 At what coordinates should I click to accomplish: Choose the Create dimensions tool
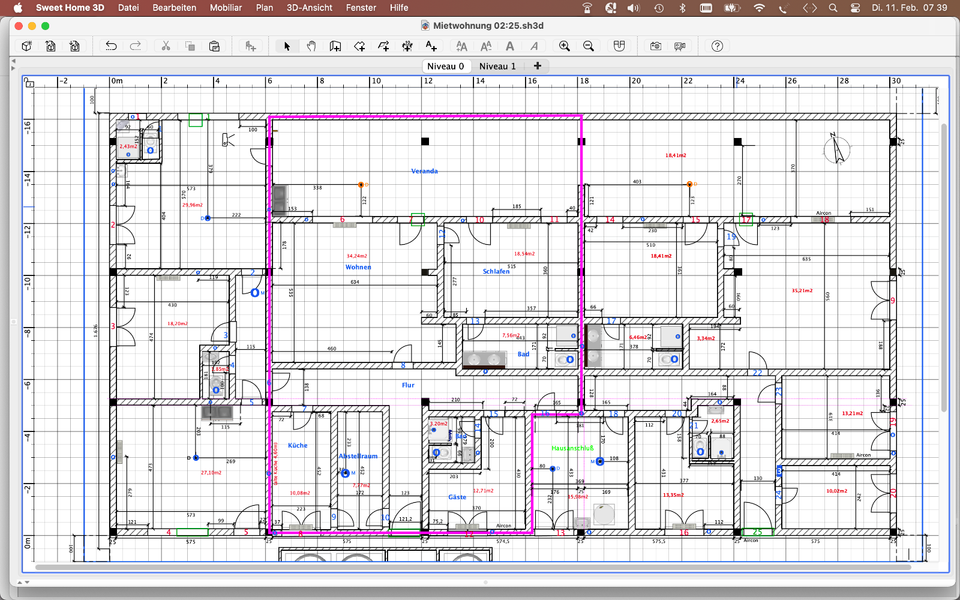pyautogui.click(x=407, y=46)
